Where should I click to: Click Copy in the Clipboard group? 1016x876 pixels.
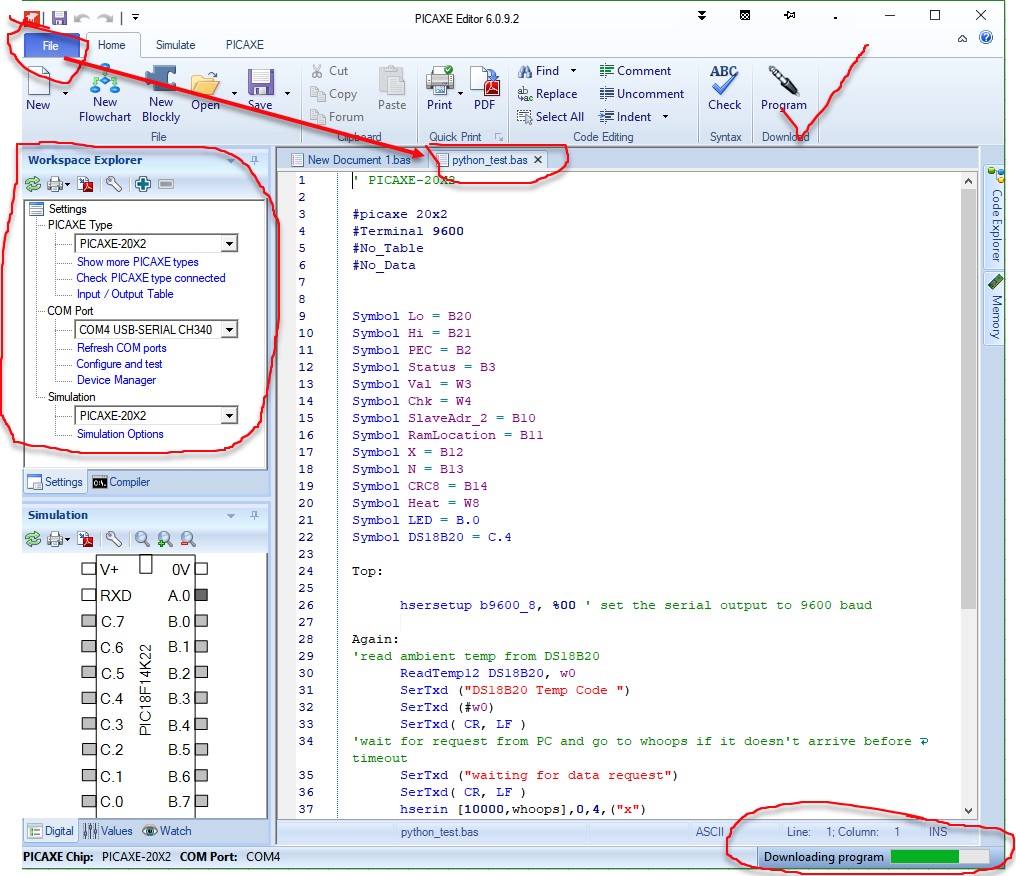(334, 94)
